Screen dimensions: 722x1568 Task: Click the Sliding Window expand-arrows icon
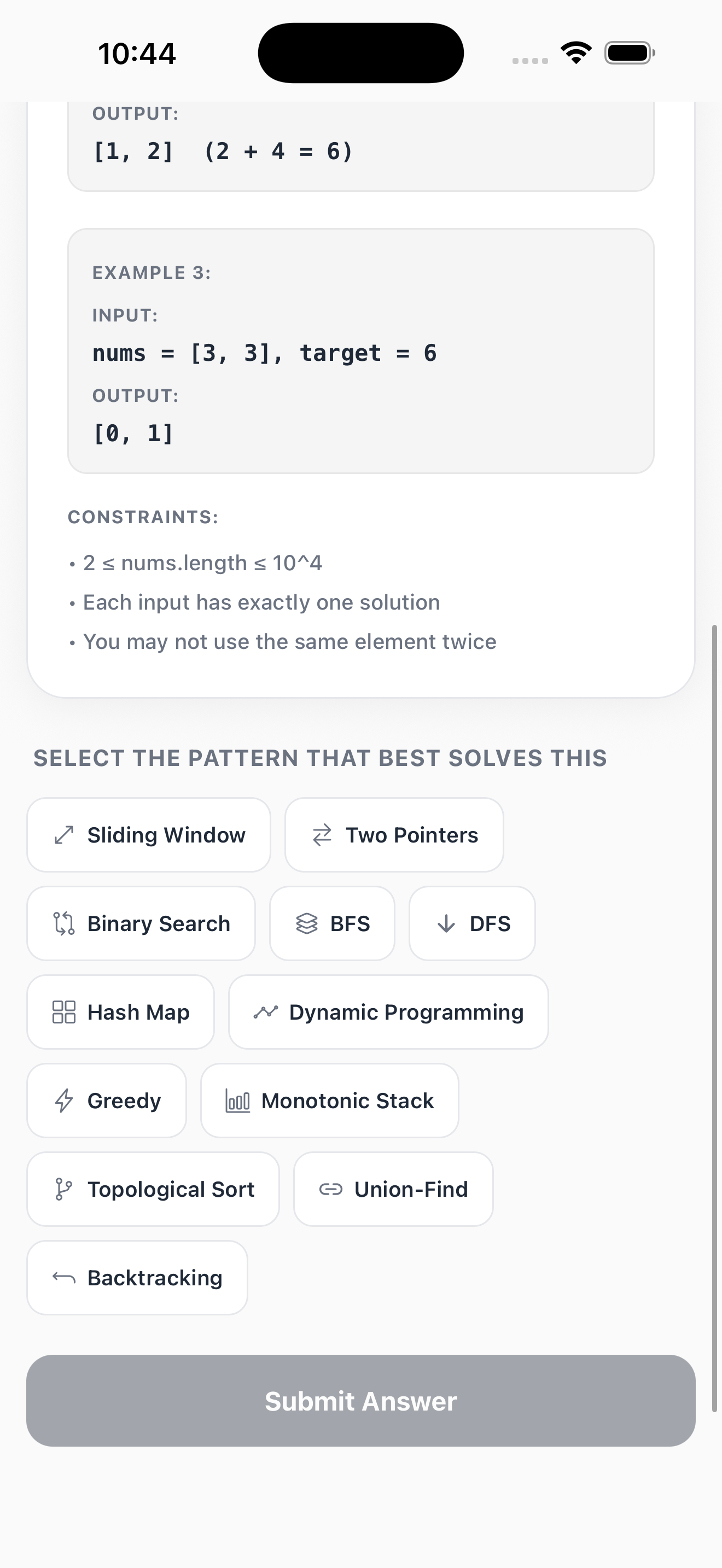[x=63, y=834]
